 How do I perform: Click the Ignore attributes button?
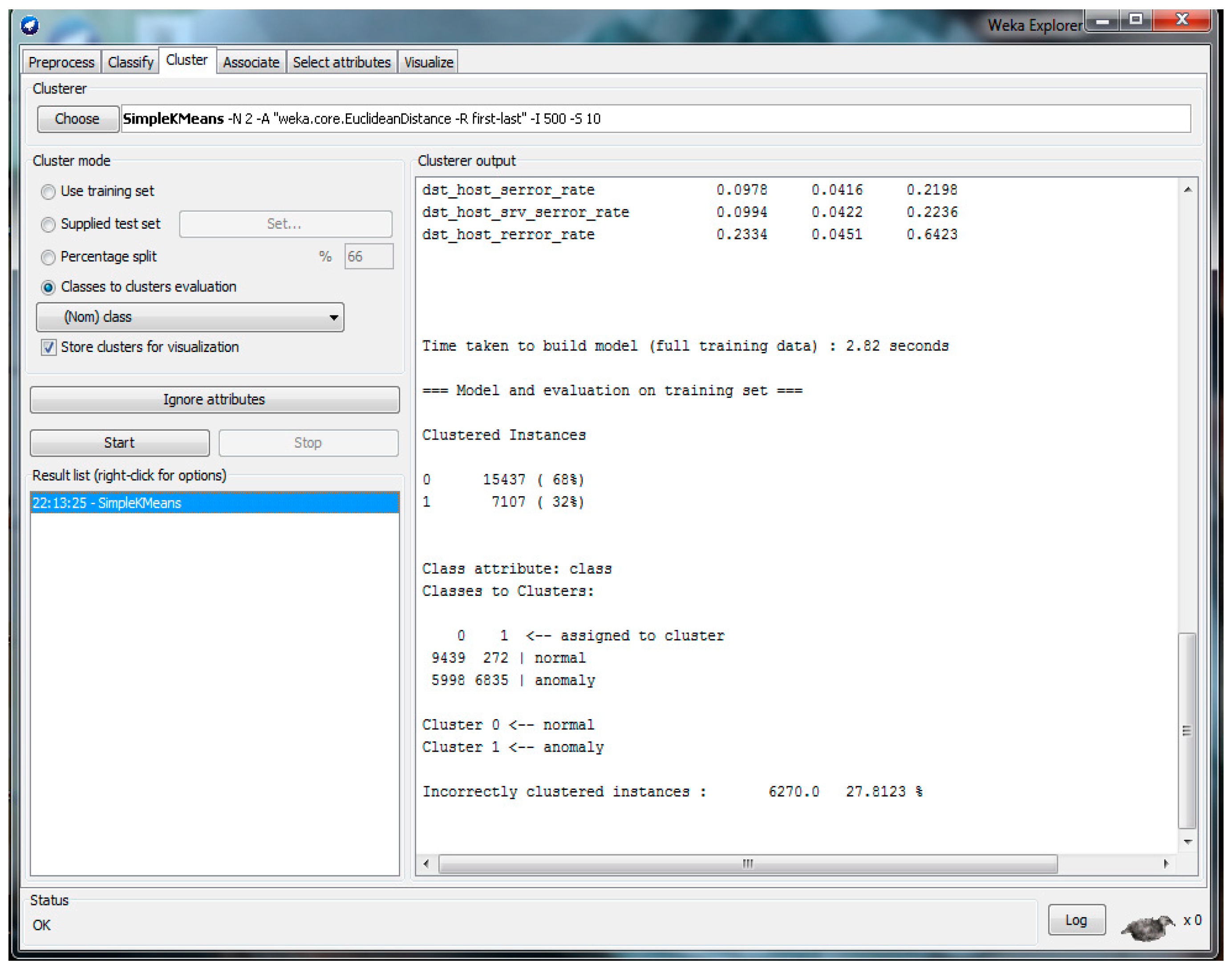(215, 400)
